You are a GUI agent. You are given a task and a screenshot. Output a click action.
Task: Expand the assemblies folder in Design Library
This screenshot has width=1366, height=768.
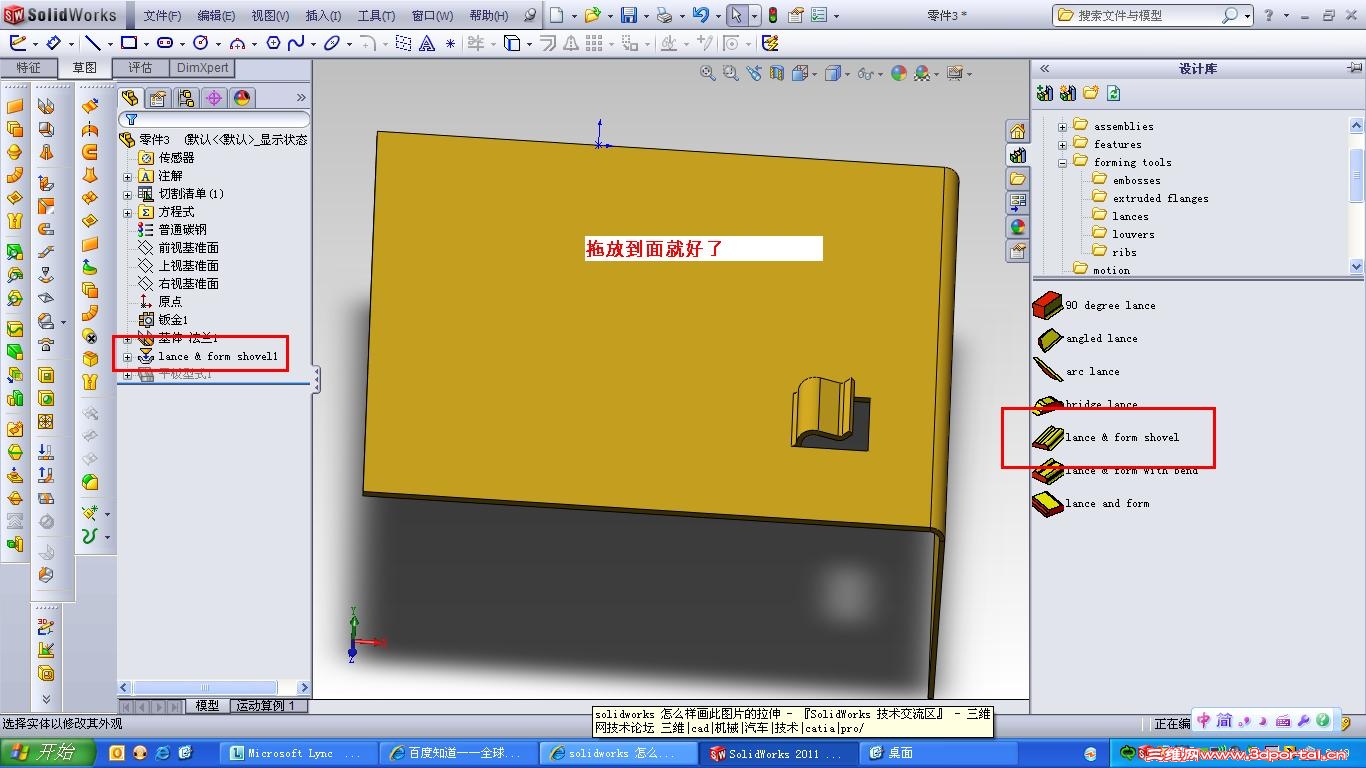1062,127
